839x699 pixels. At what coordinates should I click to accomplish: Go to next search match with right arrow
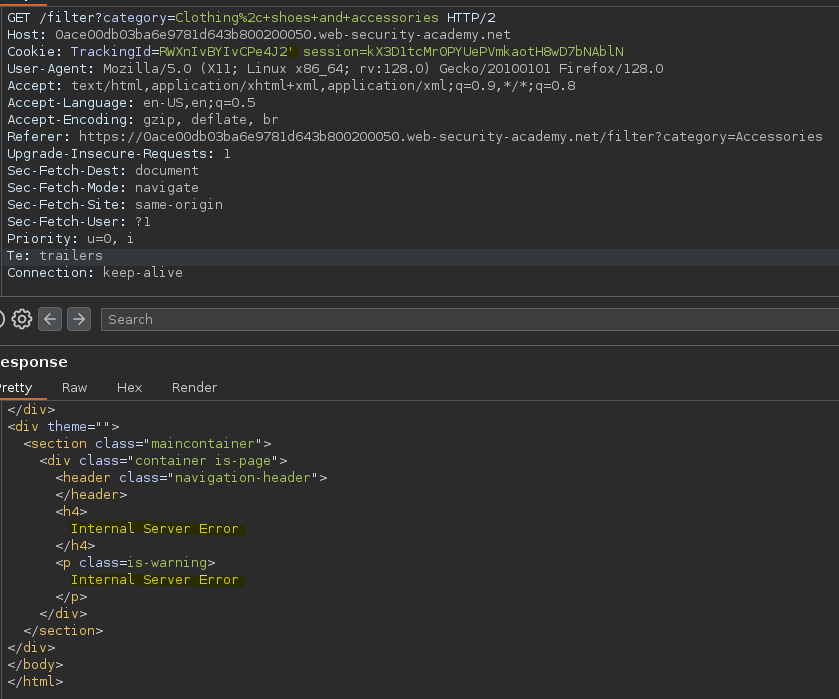click(79, 320)
